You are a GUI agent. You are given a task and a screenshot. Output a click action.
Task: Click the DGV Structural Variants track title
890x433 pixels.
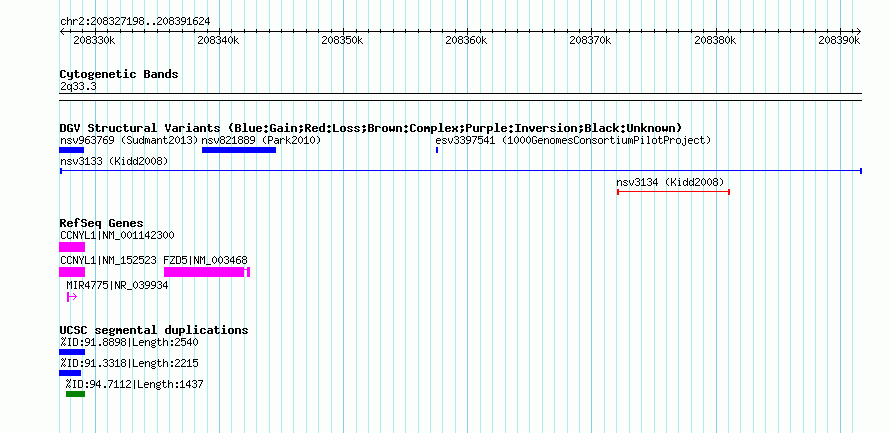point(371,128)
